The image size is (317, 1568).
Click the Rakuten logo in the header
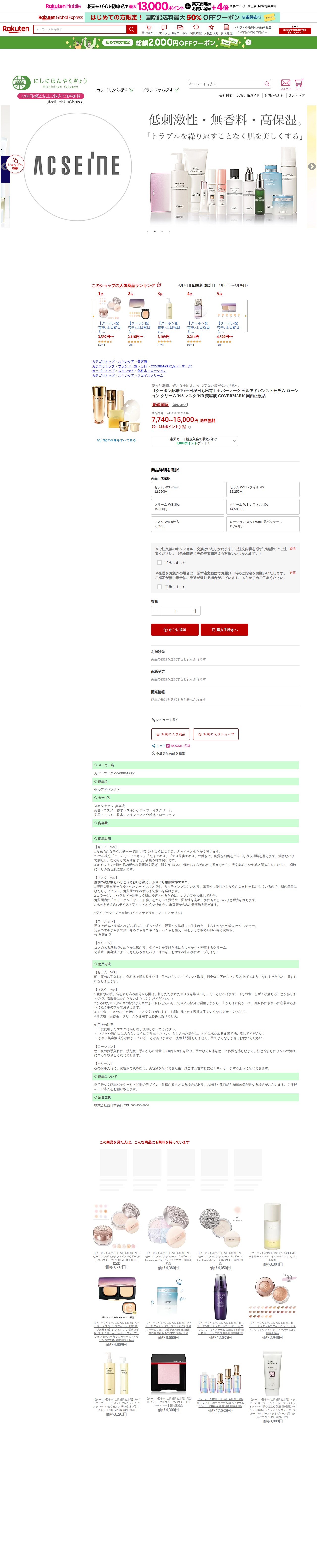pos(16,29)
